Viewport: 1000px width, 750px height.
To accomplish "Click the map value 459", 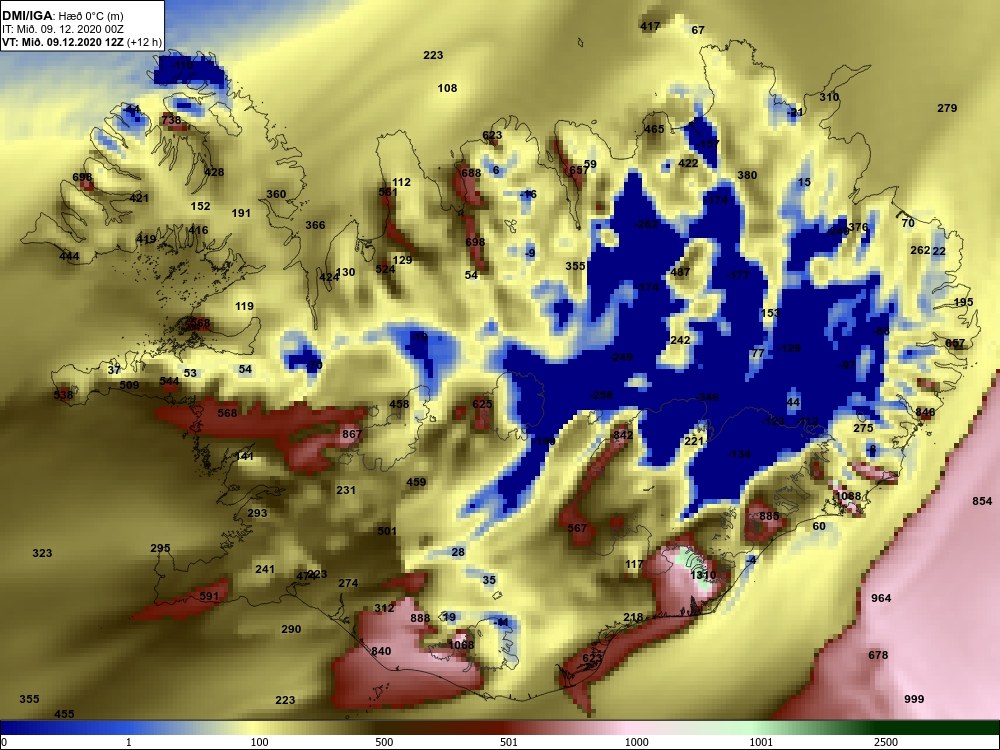I will pyautogui.click(x=416, y=482).
